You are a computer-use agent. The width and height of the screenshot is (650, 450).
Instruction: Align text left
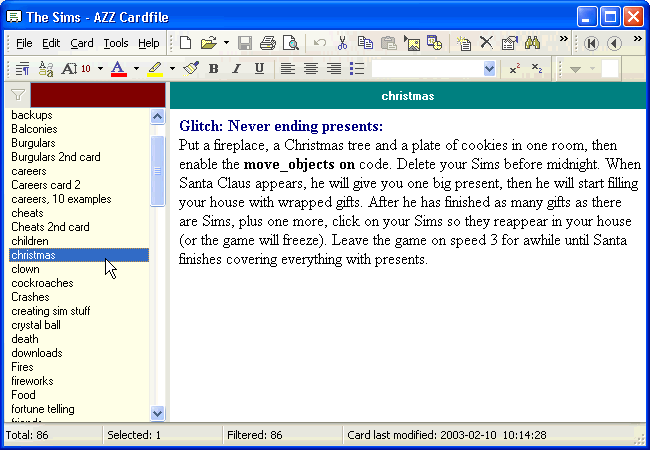(x=288, y=69)
